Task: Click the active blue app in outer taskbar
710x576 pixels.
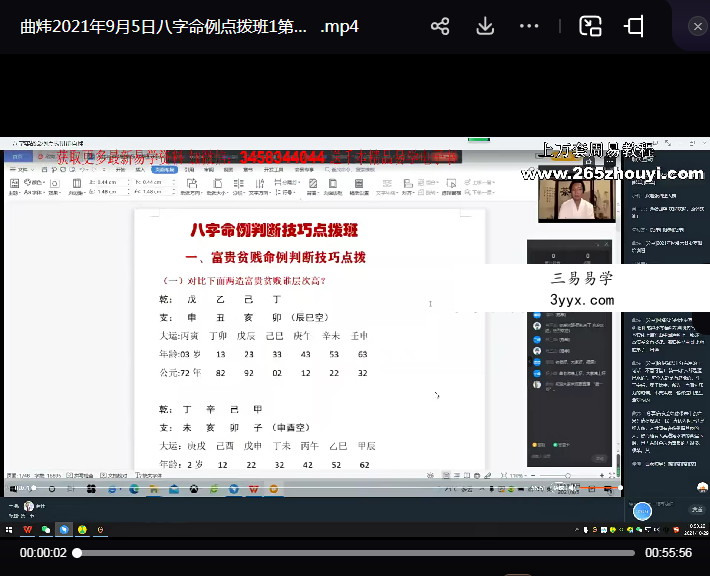Action: [64, 529]
